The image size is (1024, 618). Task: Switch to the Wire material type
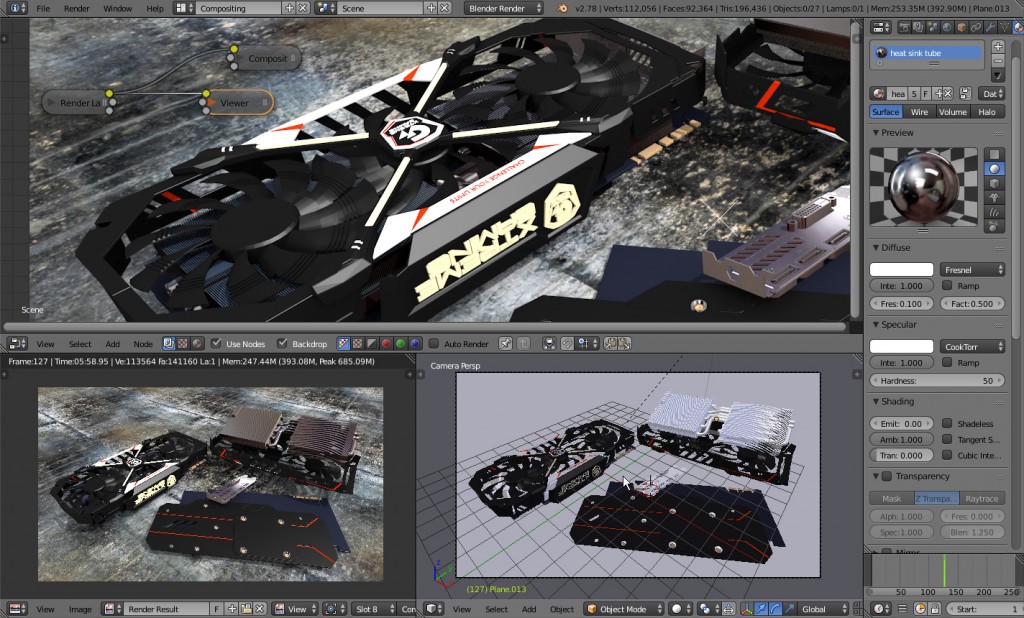pyautogui.click(x=918, y=112)
